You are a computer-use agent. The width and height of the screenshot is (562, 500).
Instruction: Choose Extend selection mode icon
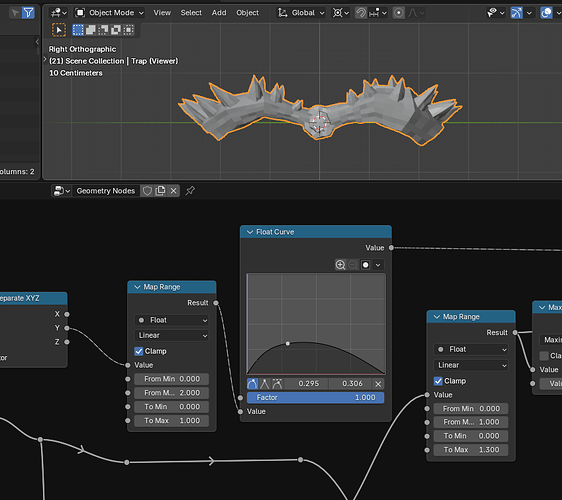90,30
